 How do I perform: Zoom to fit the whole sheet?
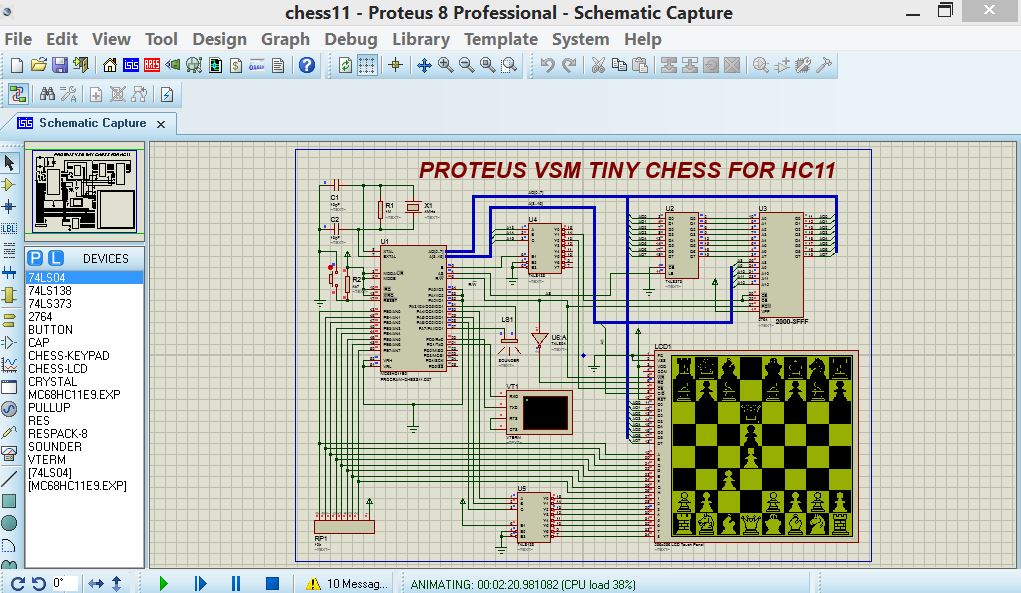pyautogui.click(x=487, y=65)
